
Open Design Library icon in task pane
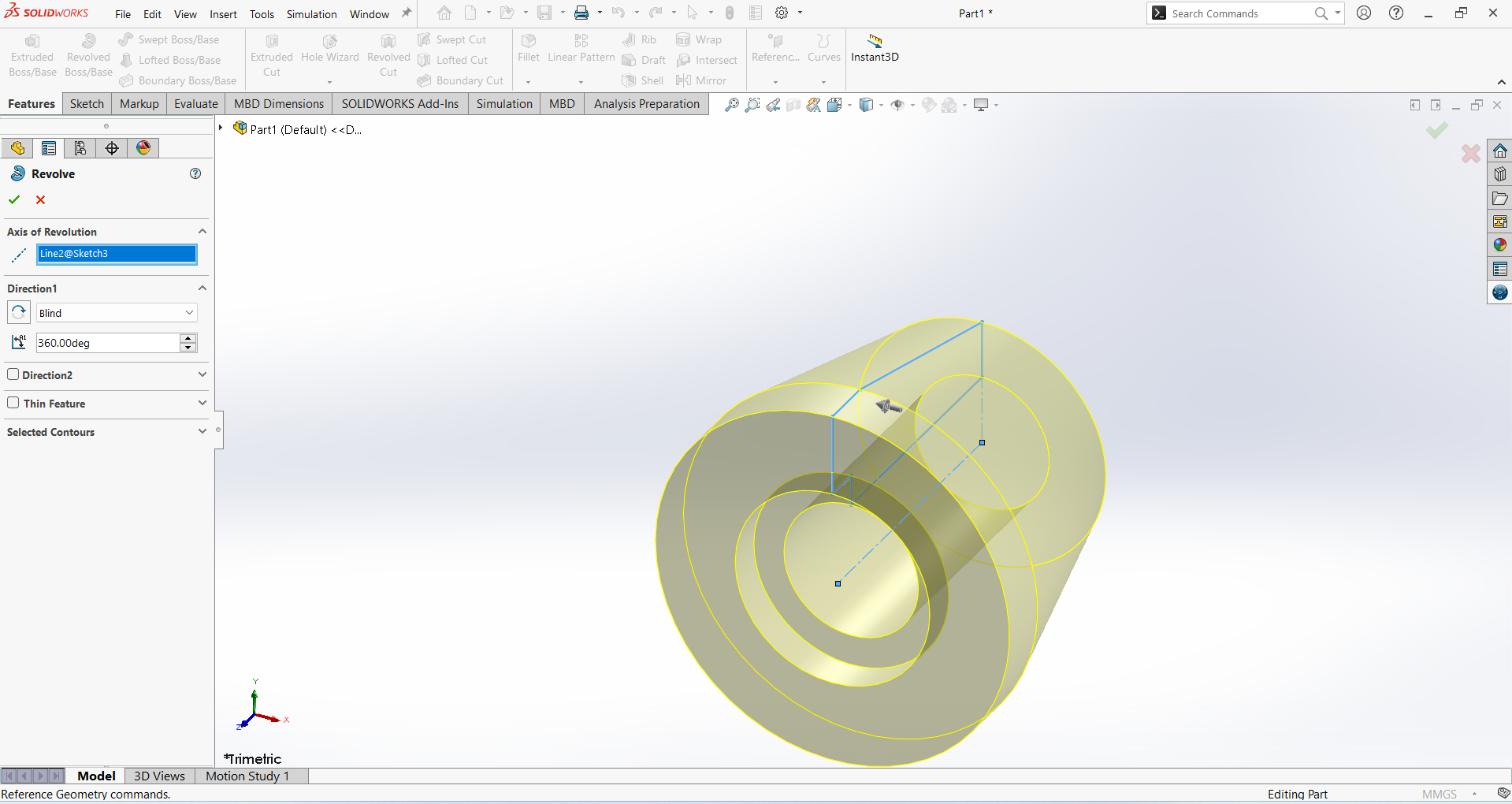pyautogui.click(x=1500, y=174)
